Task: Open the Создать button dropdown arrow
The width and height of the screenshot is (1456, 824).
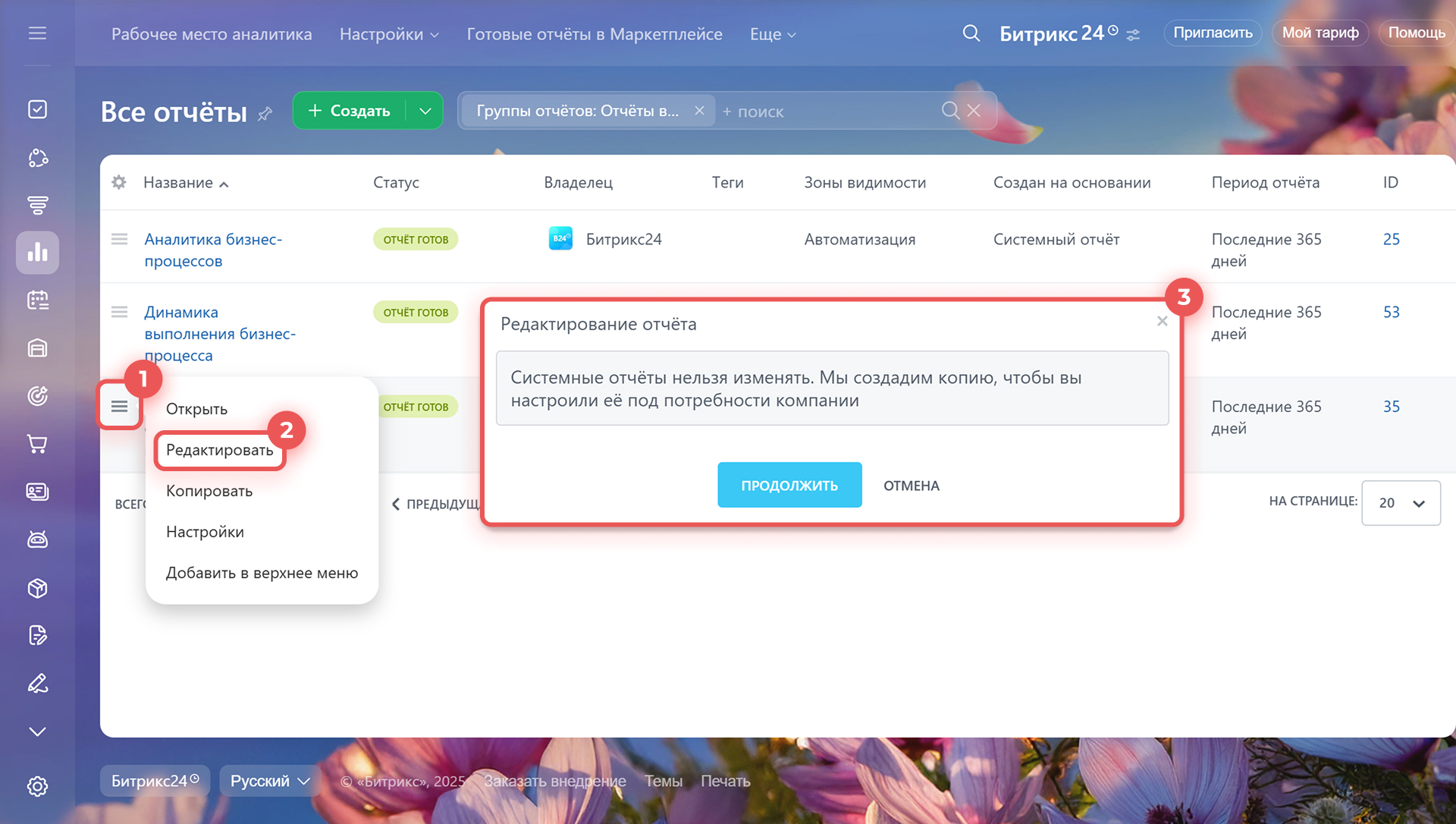Action: (x=425, y=111)
